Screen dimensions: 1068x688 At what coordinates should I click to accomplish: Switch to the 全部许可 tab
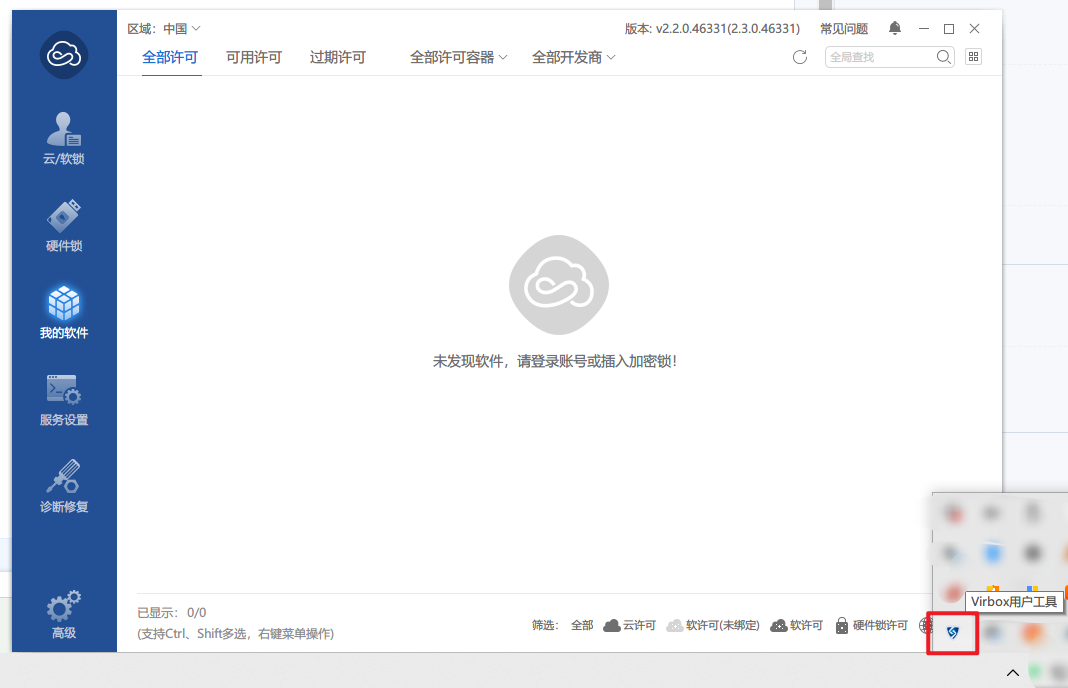tap(170, 57)
